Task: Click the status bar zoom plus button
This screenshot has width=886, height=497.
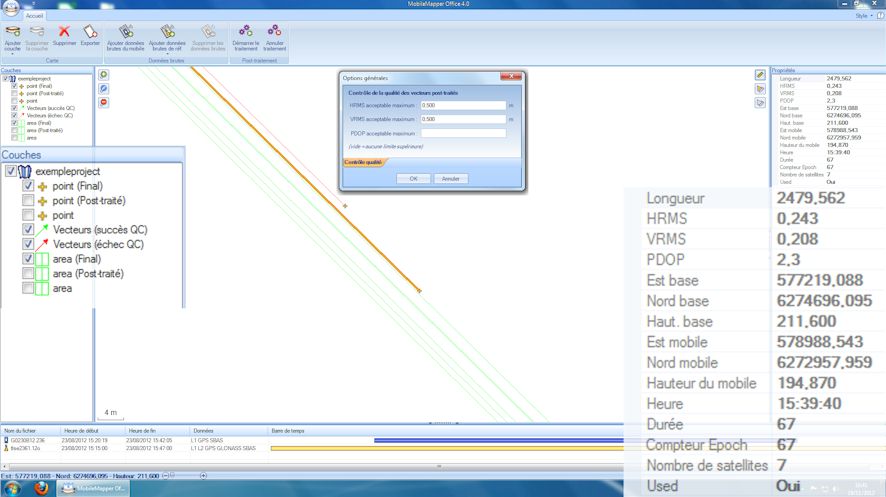Action: [203, 476]
